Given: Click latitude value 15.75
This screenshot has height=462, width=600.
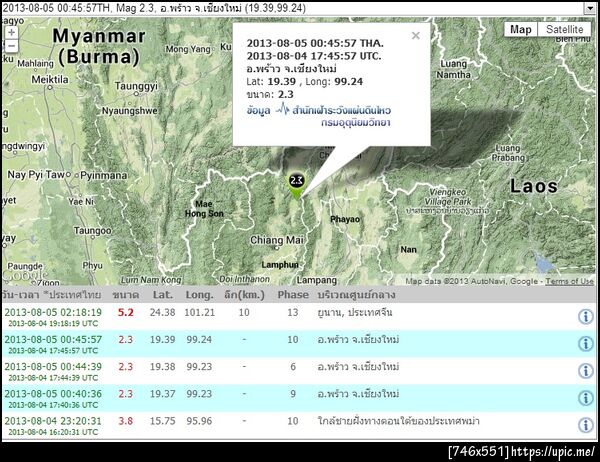Looking at the screenshot, I should point(163,421).
